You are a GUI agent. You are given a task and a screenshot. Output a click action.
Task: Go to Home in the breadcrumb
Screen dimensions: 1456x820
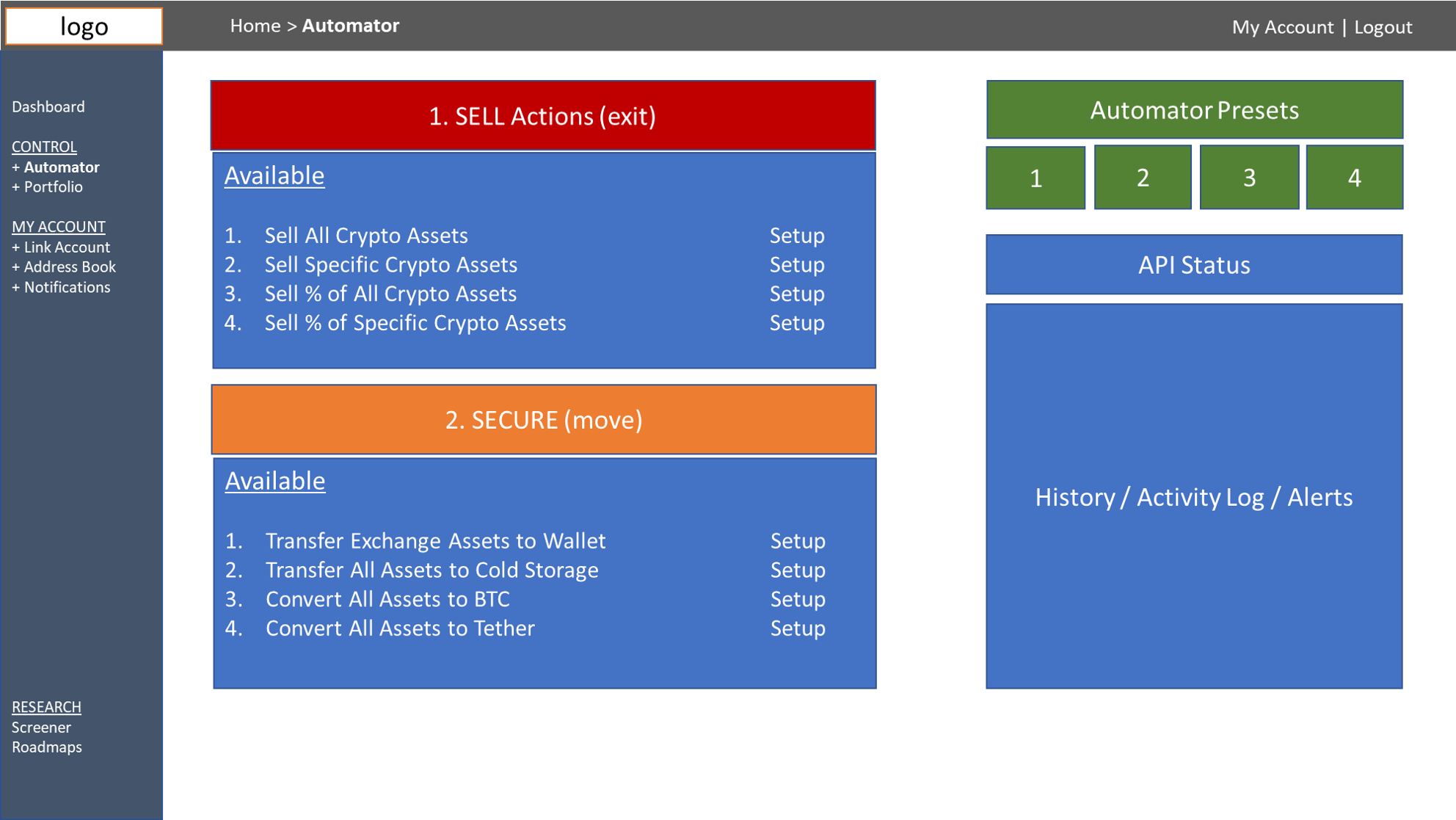[255, 26]
